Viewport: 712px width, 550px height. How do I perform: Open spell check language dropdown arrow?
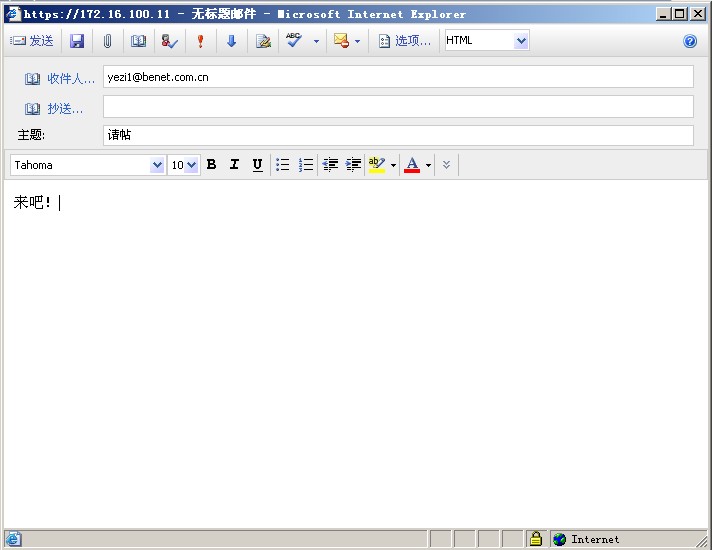pos(316,41)
